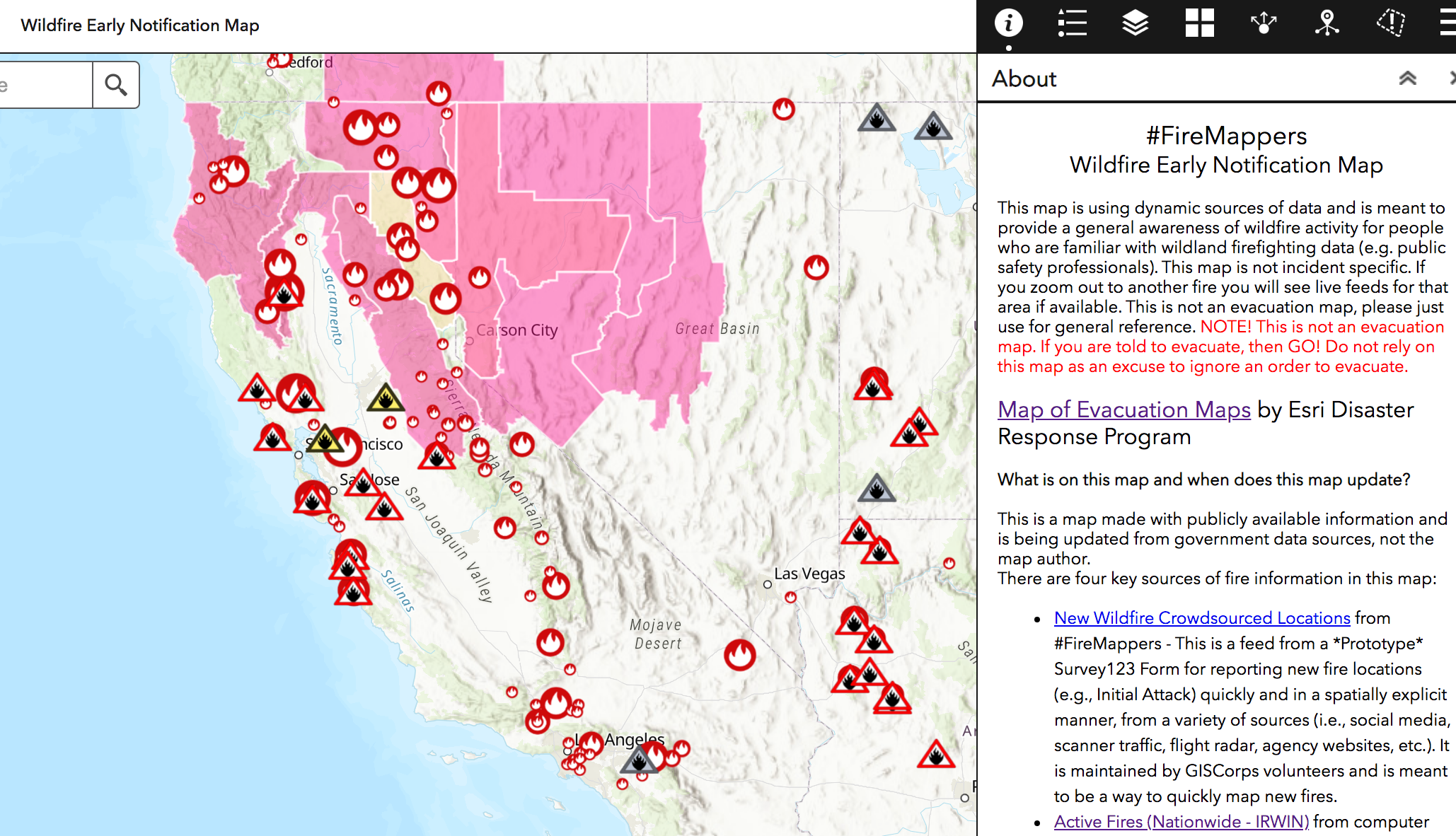Open the About info panel icon
This screenshot has height=836, width=1456.
(x=1008, y=23)
